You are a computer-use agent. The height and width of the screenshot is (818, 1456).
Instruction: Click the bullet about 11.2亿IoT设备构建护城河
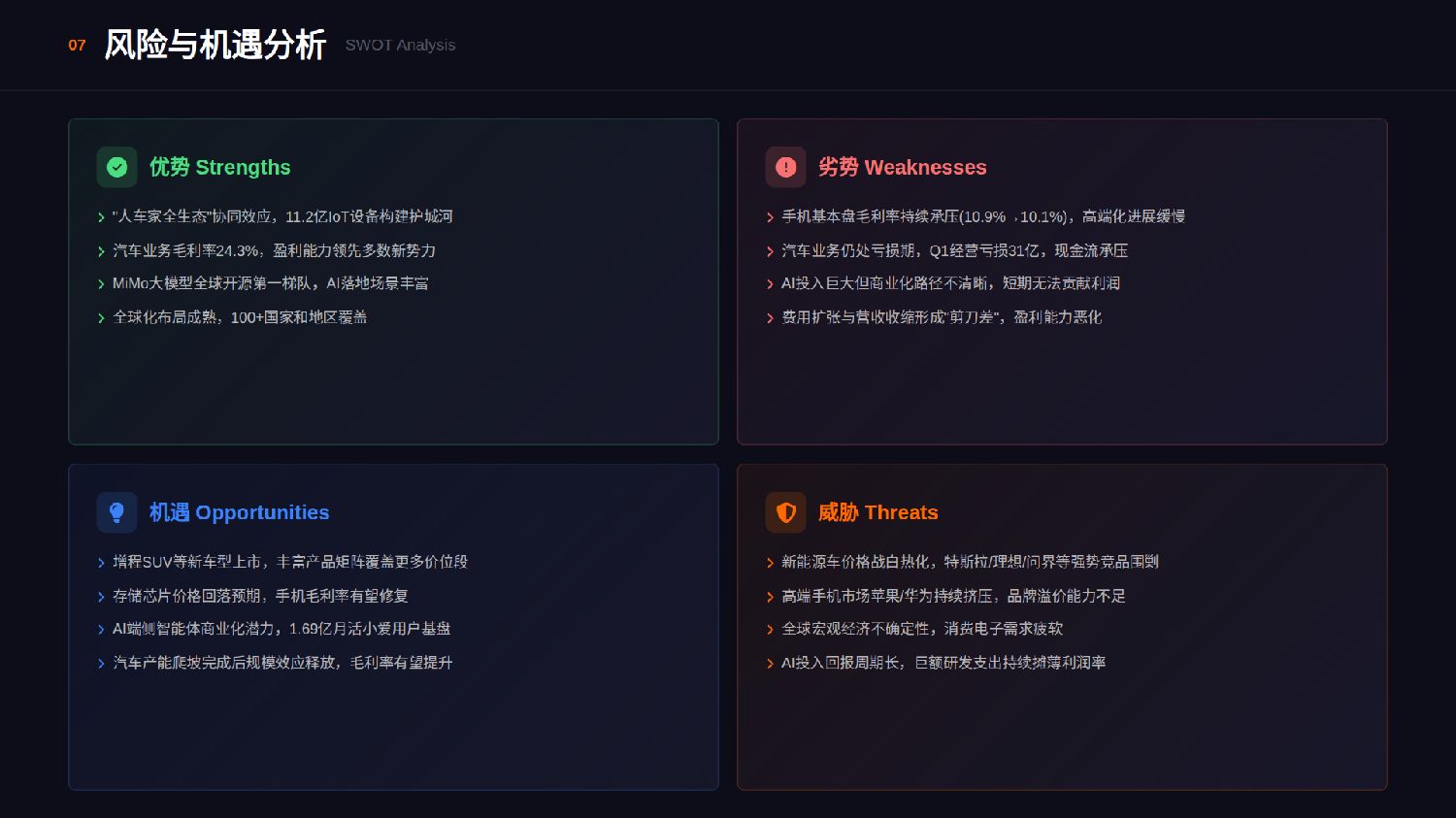click(x=282, y=216)
